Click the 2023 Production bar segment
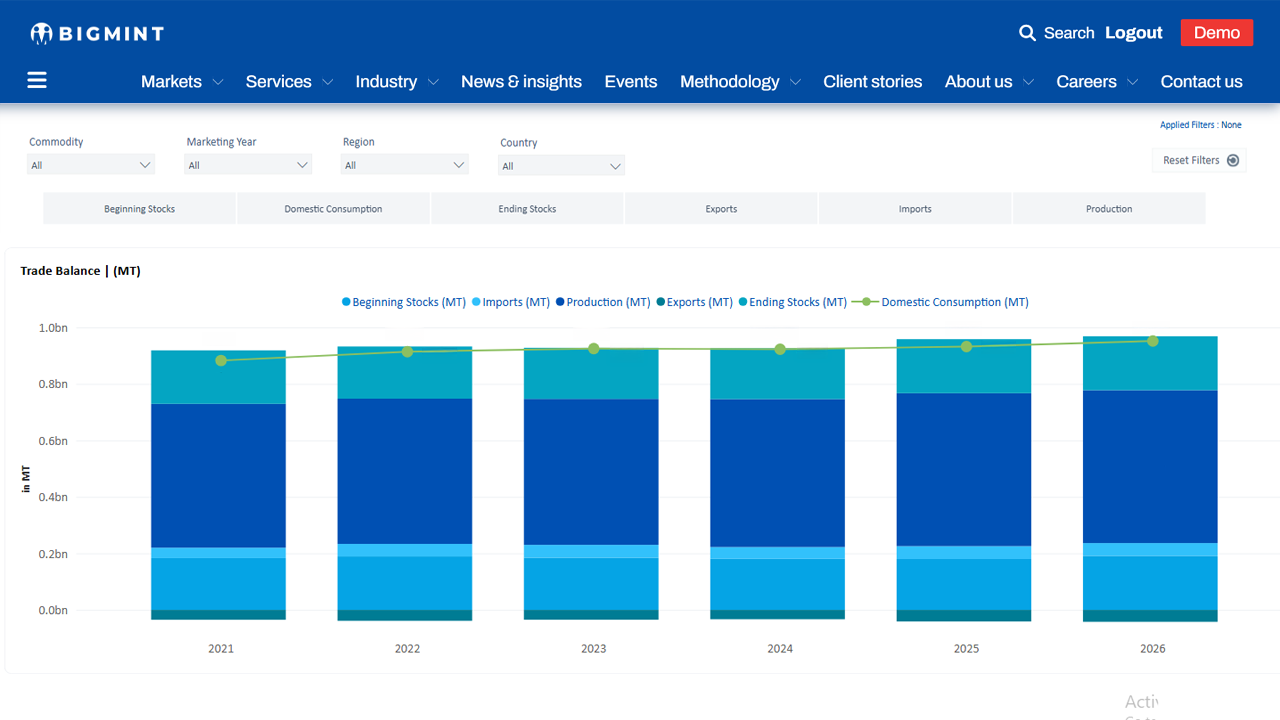The width and height of the screenshot is (1280, 720). point(591,472)
